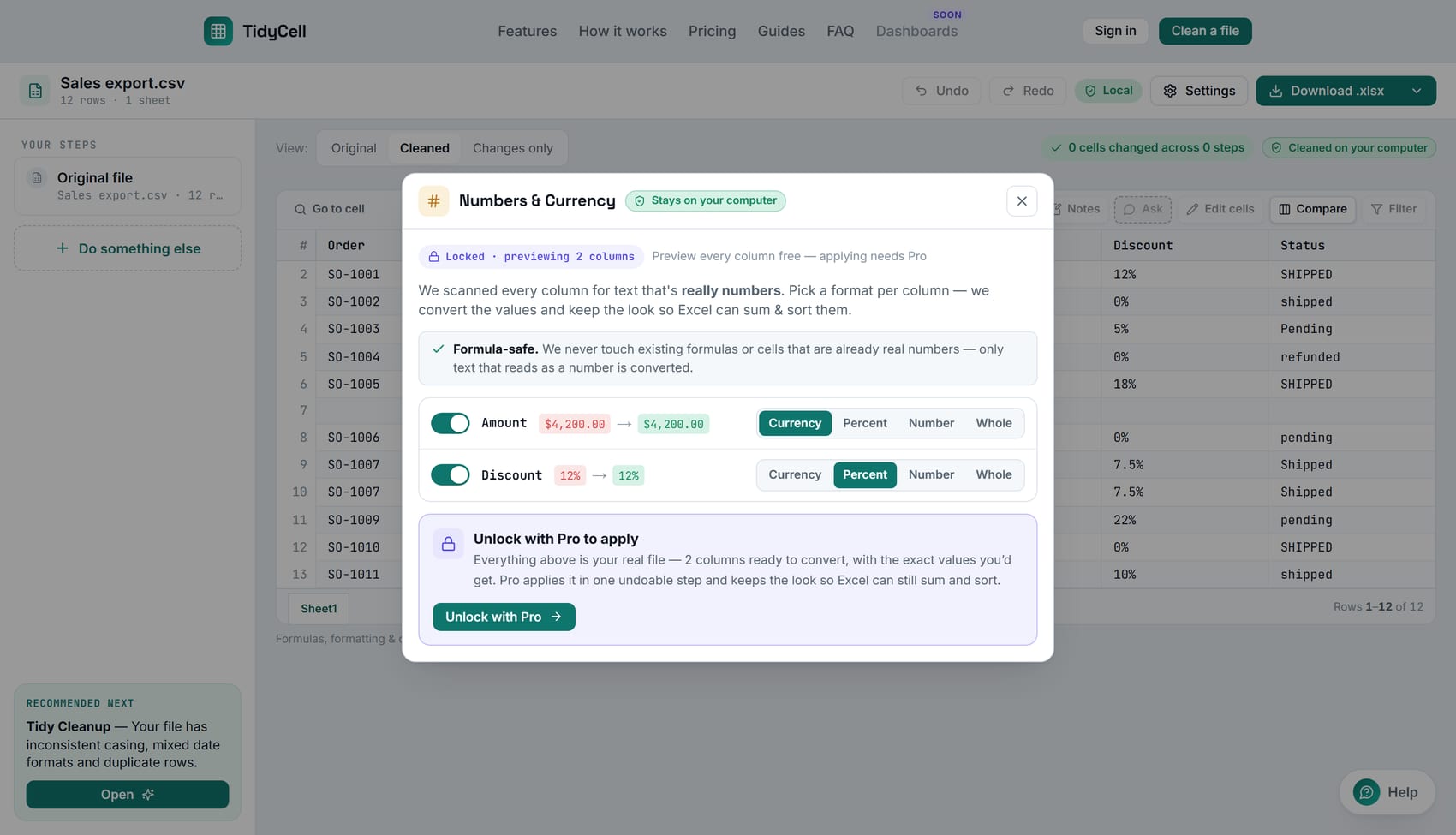The image size is (1456, 835).
Task: Select Number format for Amount
Action: (931, 423)
